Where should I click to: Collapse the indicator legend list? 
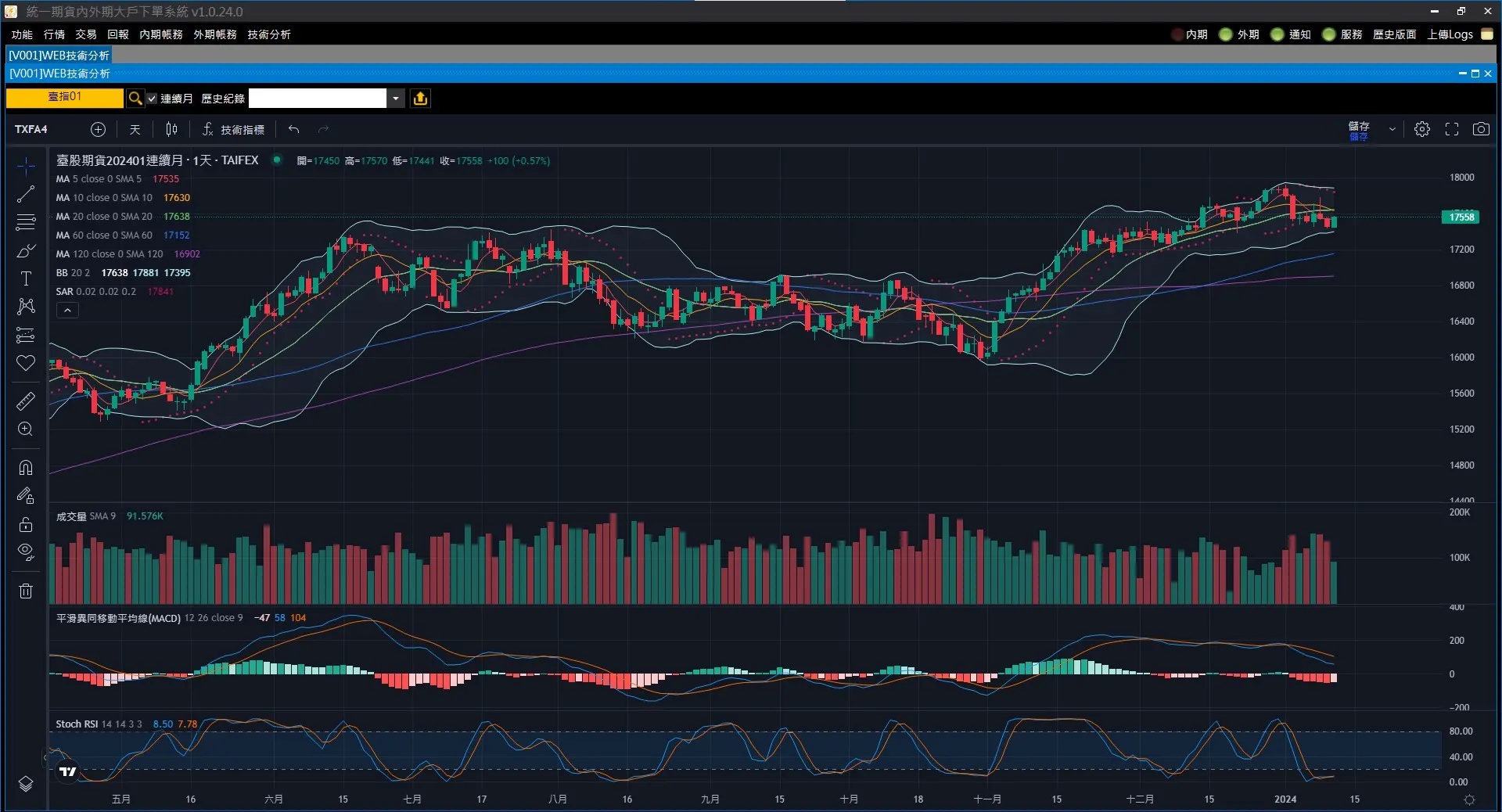tap(67, 311)
